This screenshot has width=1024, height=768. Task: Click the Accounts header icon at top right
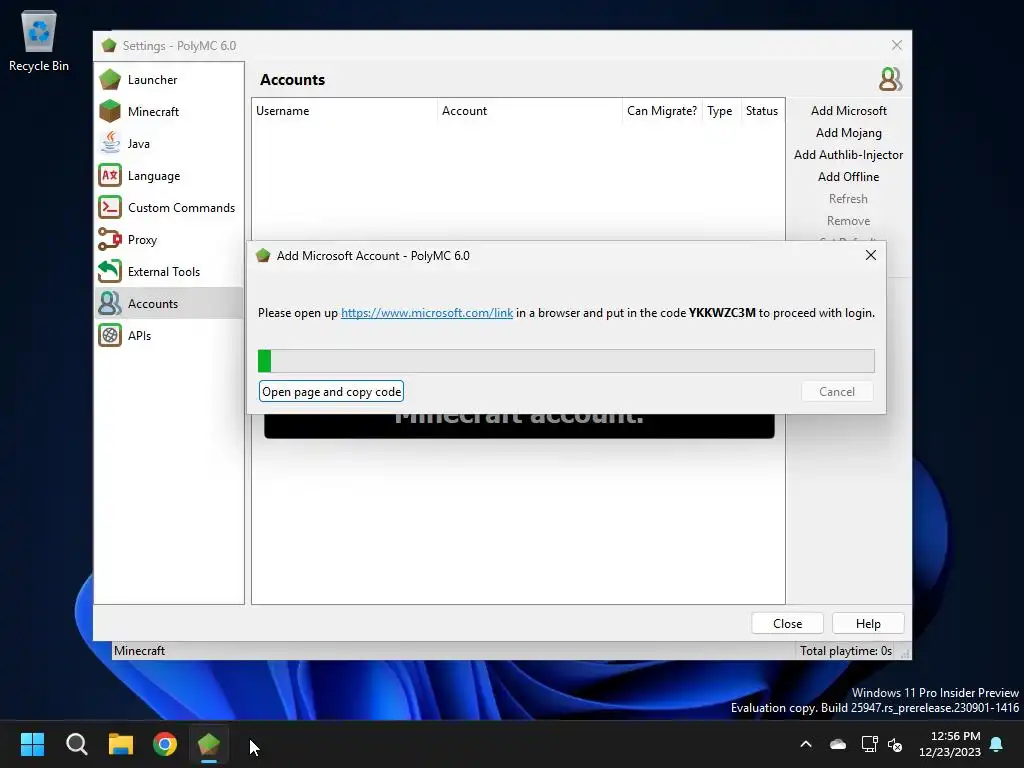(x=891, y=79)
